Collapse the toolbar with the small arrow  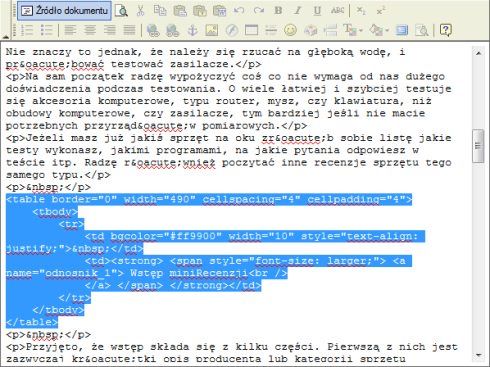6,37
